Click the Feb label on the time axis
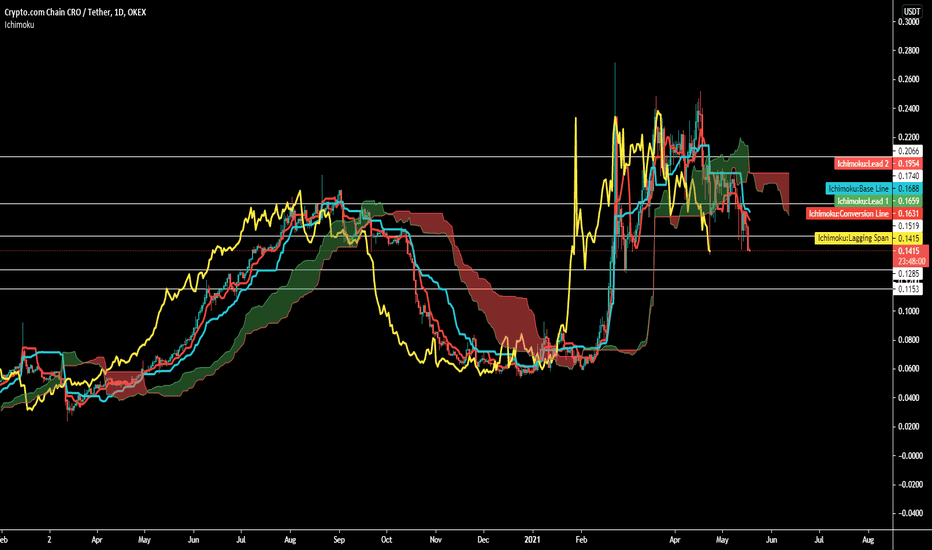 coord(581,540)
